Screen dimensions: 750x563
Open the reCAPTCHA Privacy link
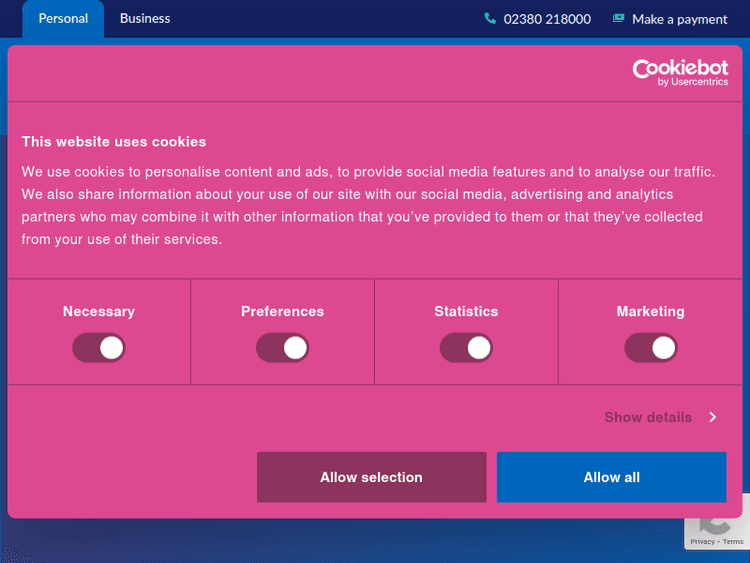[x=702, y=541]
